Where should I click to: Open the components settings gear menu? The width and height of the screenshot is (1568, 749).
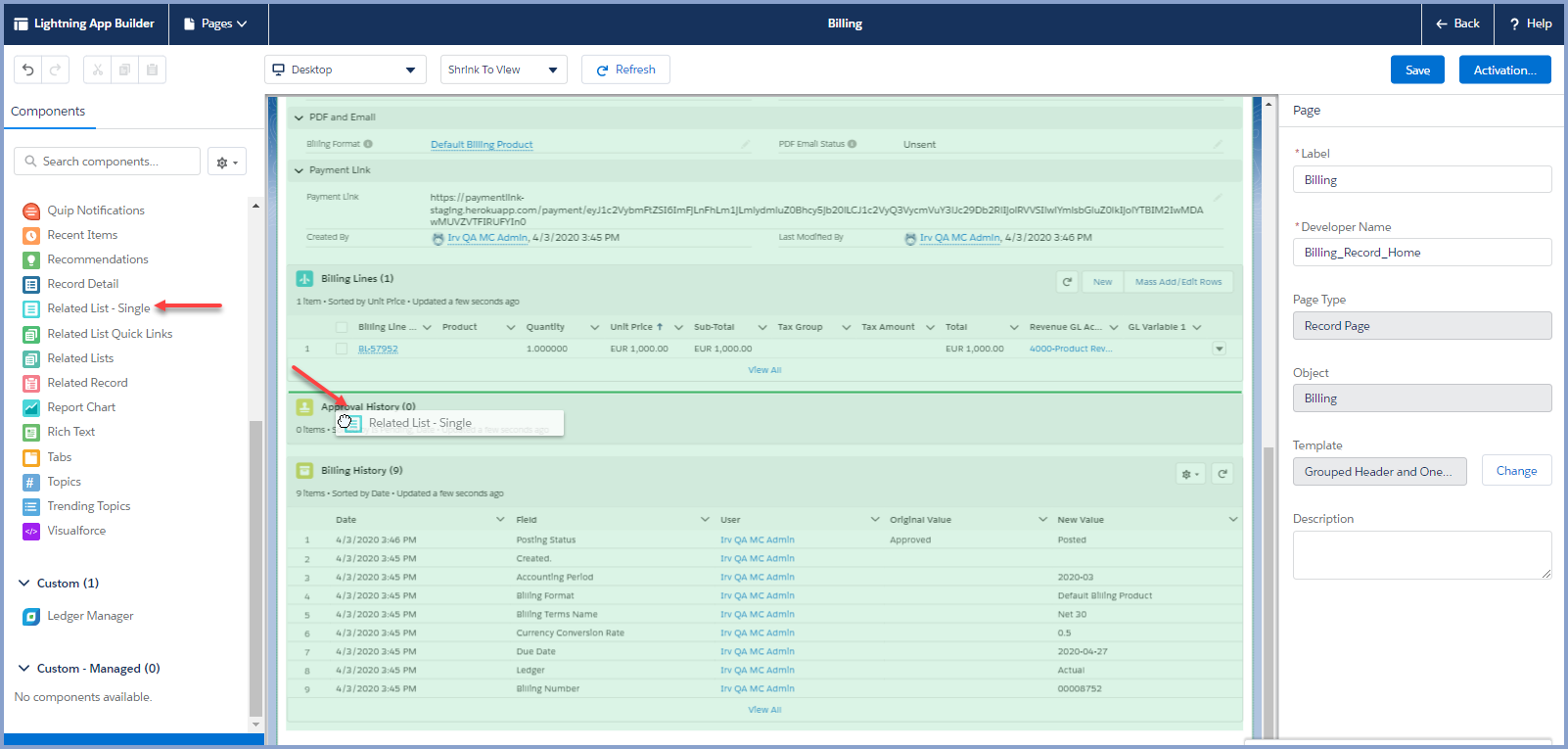coord(227,162)
